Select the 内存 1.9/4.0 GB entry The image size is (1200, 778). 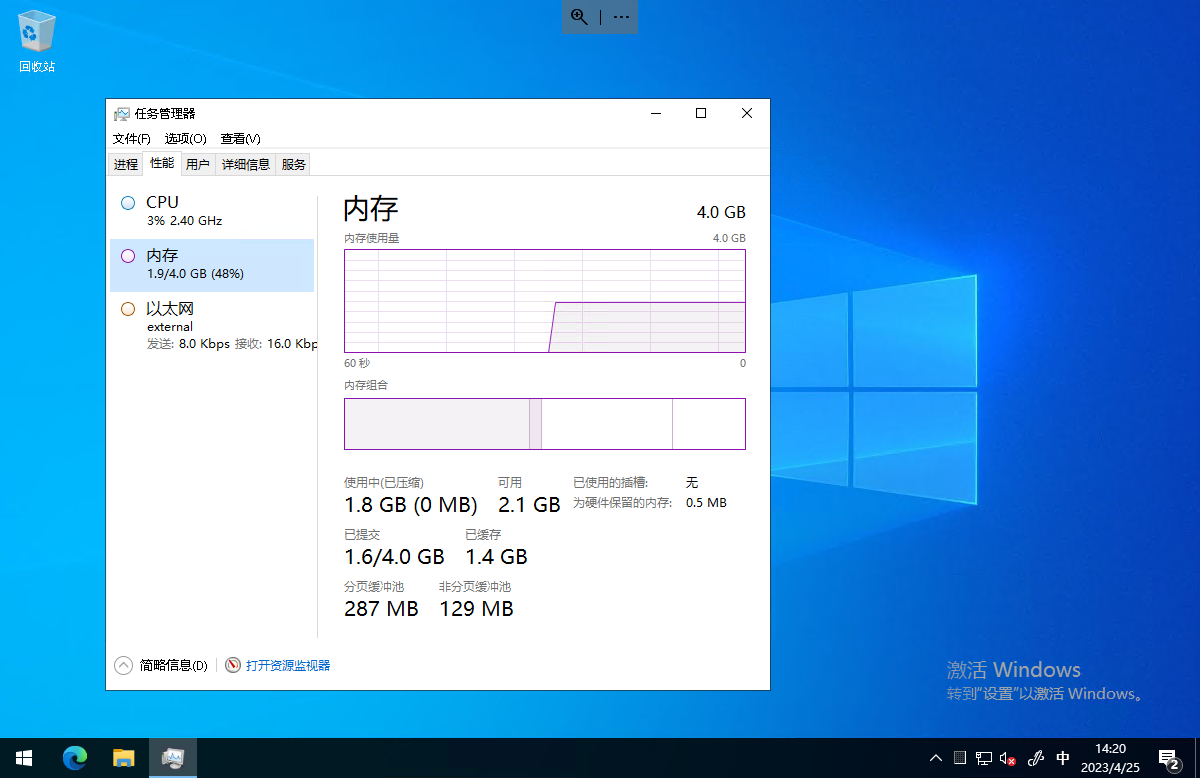pyautogui.click(x=212, y=265)
